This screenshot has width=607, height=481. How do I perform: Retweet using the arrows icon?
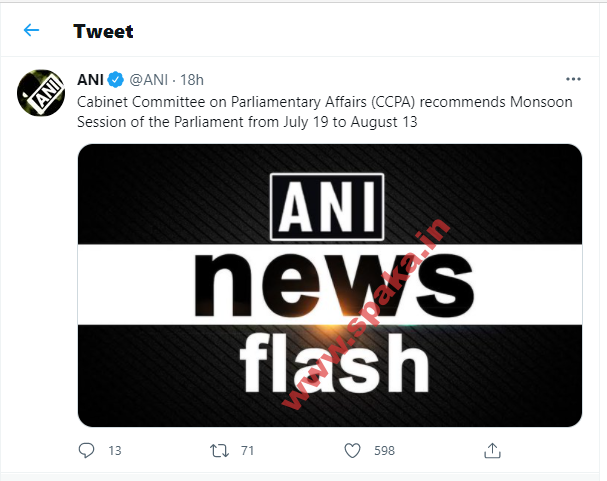tap(219, 450)
